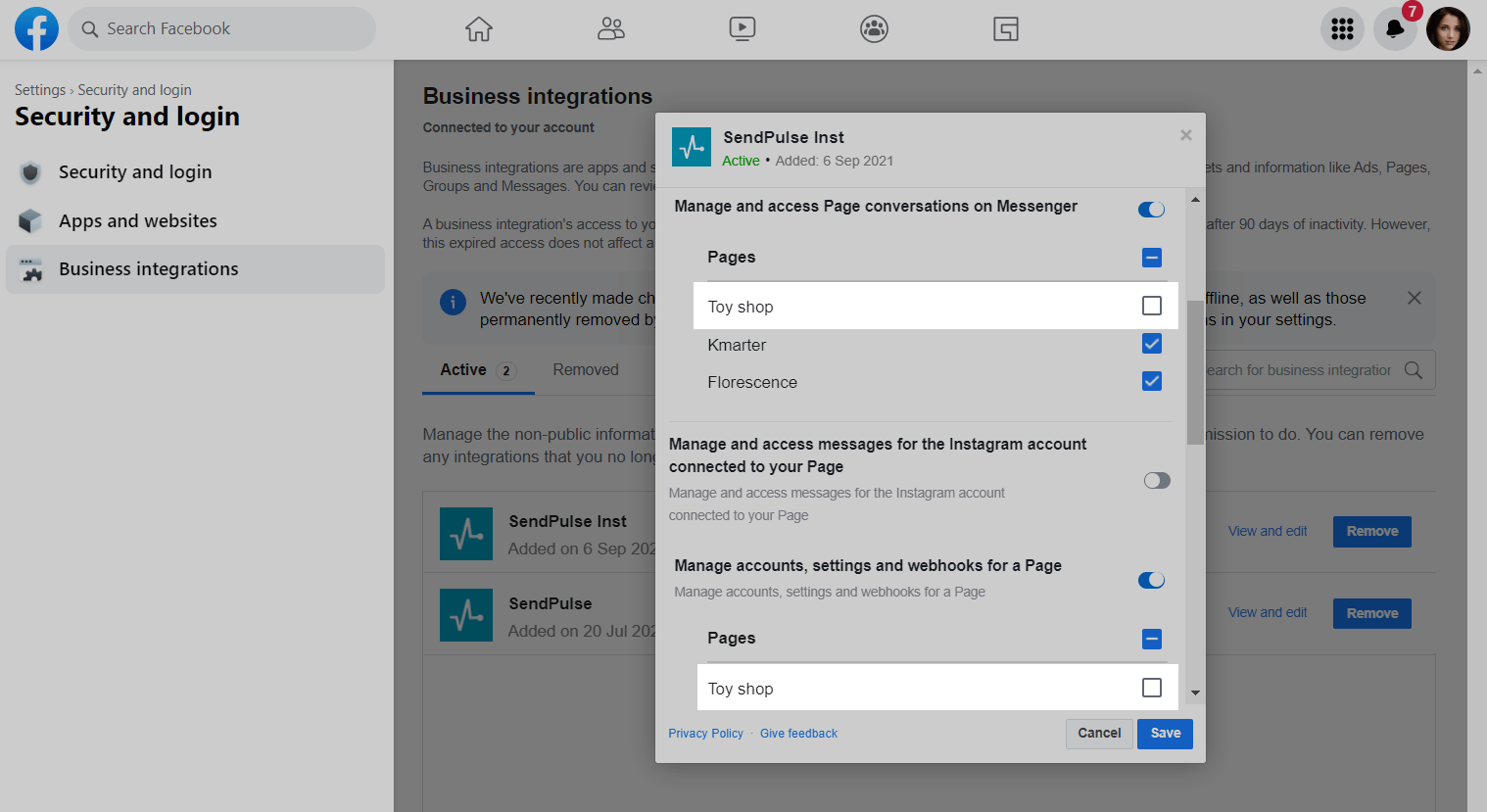Check Toy shop under Messenger conversations

(1152, 306)
